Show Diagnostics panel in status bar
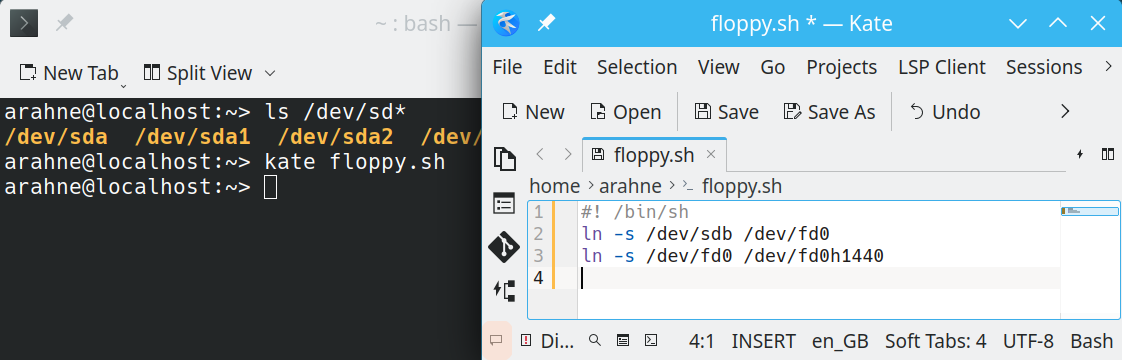The image size is (1122, 360). click(x=547, y=341)
